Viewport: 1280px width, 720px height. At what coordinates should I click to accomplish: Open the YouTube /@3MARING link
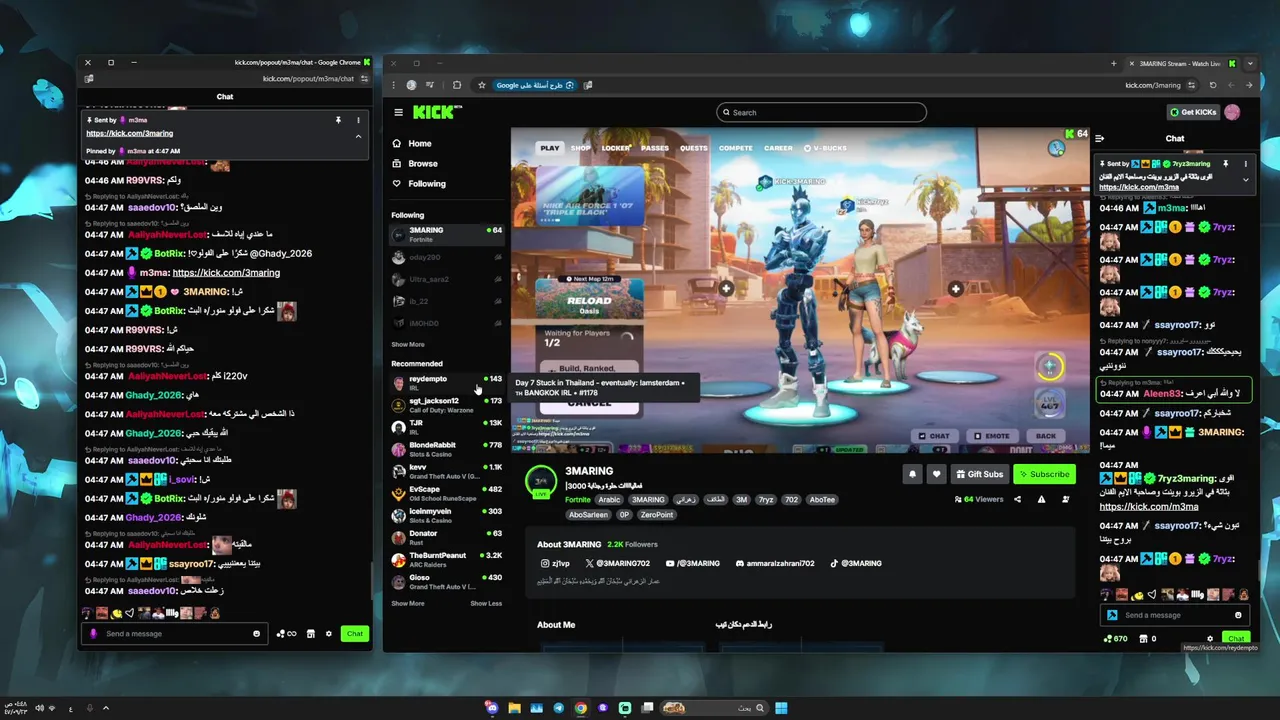coord(693,563)
